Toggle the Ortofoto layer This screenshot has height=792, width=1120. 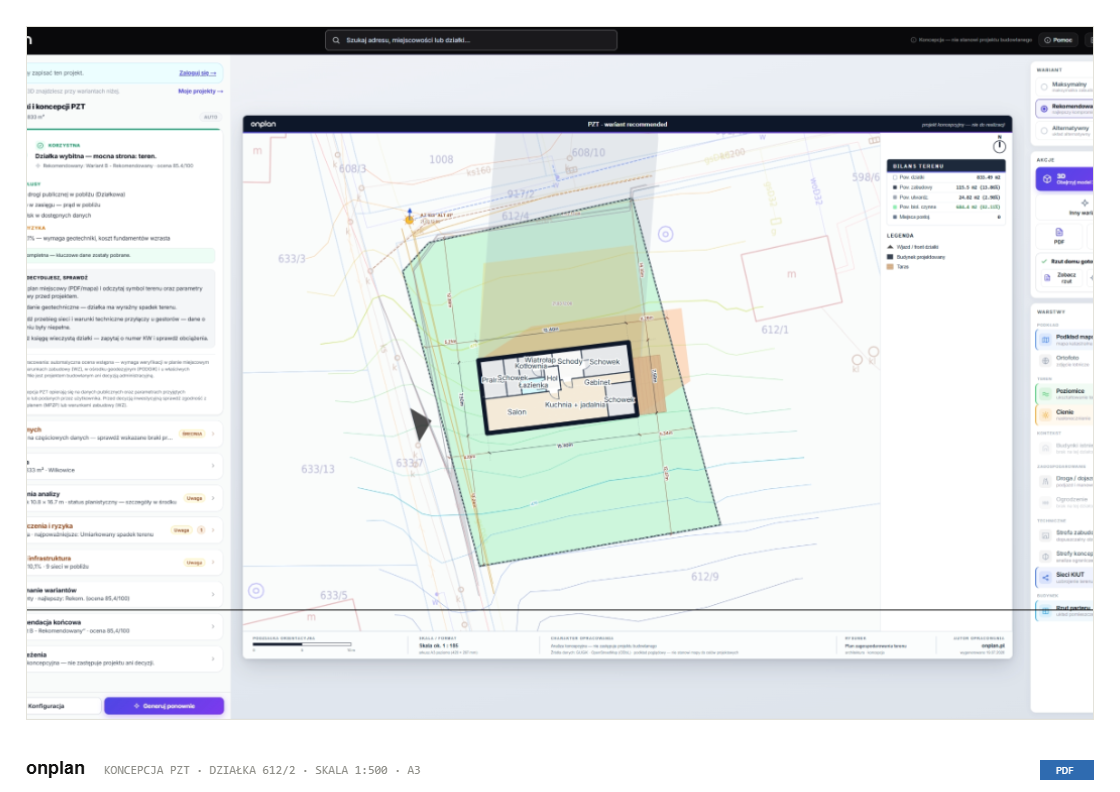pos(1064,361)
